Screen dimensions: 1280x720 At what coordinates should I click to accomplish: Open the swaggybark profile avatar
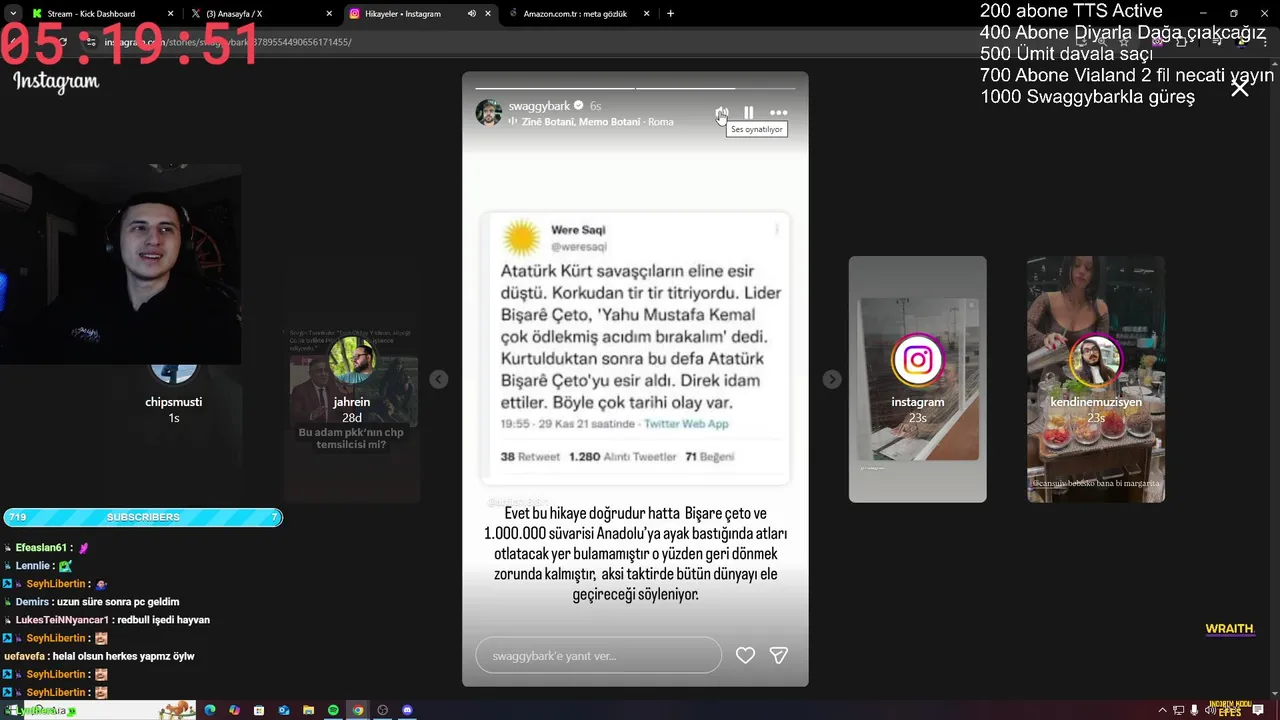pos(489,112)
